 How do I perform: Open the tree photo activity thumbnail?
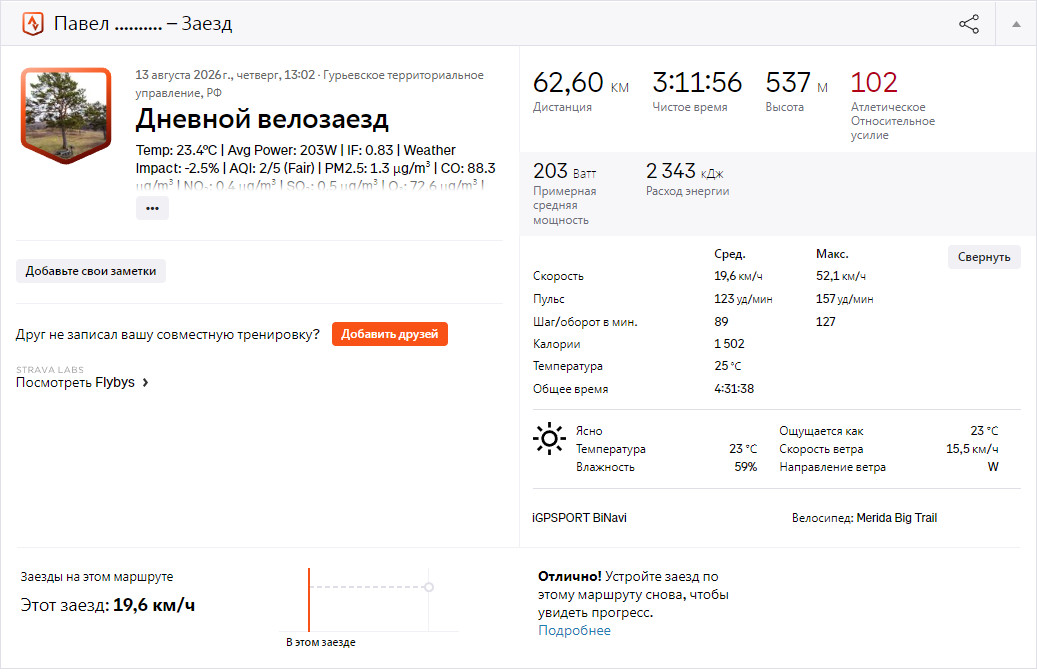65,115
